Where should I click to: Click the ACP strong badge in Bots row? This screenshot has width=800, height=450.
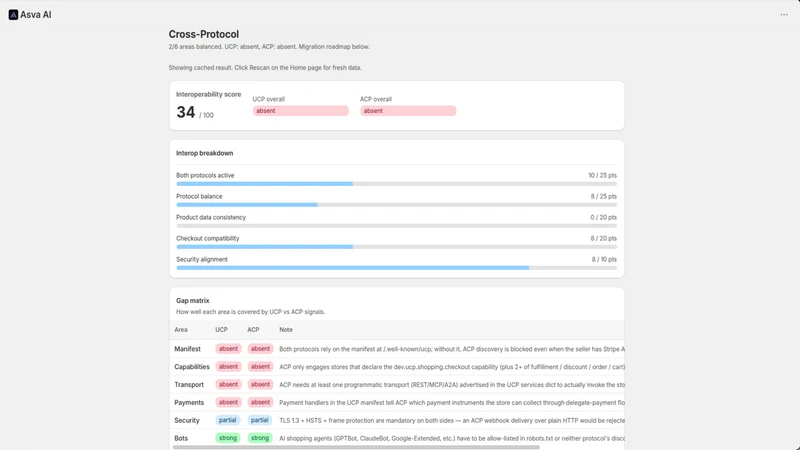(x=260, y=438)
